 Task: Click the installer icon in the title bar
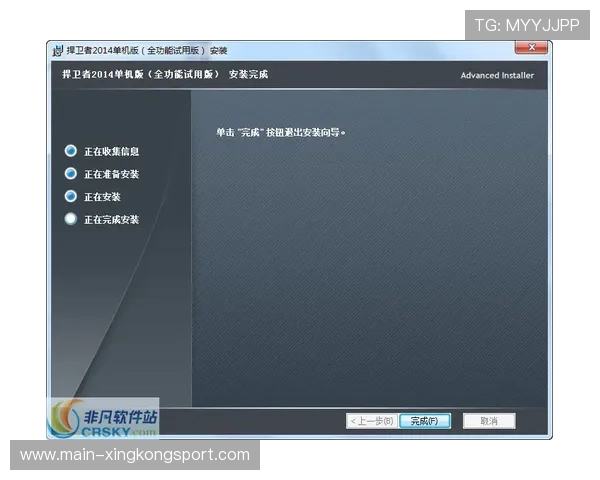[57, 50]
